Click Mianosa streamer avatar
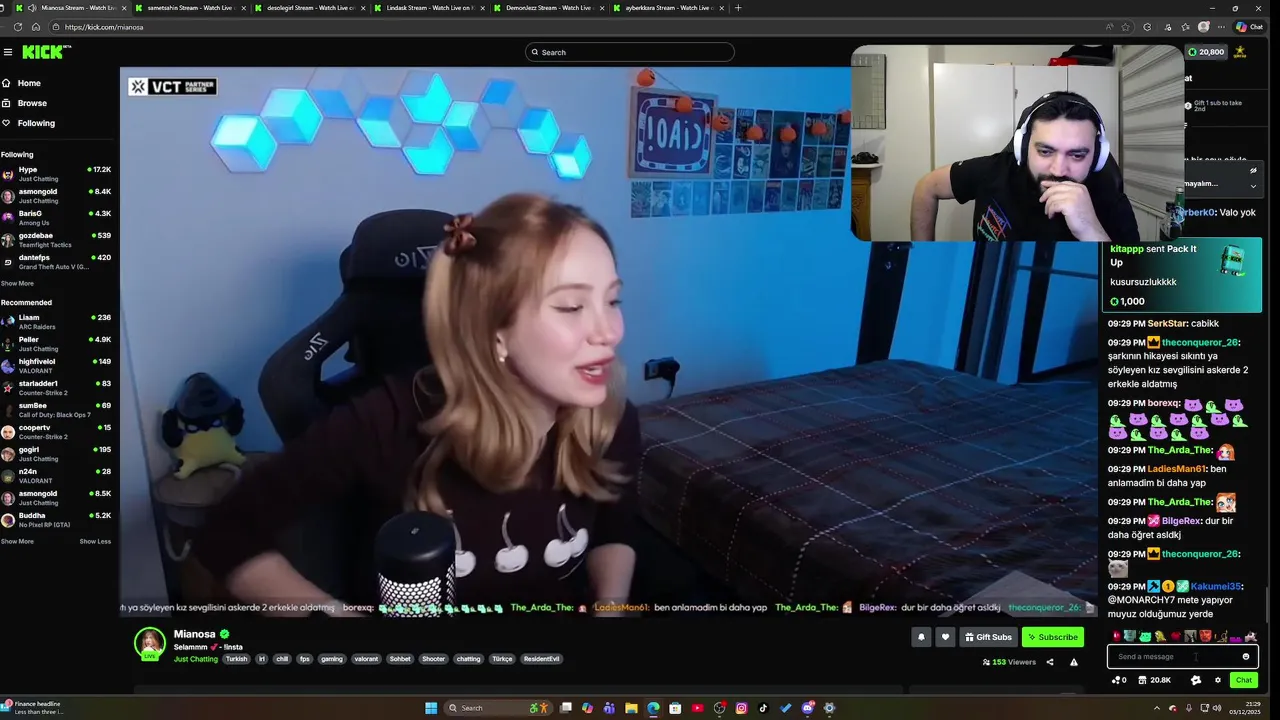Viewport: 1280px width, 720px height. 150,644
